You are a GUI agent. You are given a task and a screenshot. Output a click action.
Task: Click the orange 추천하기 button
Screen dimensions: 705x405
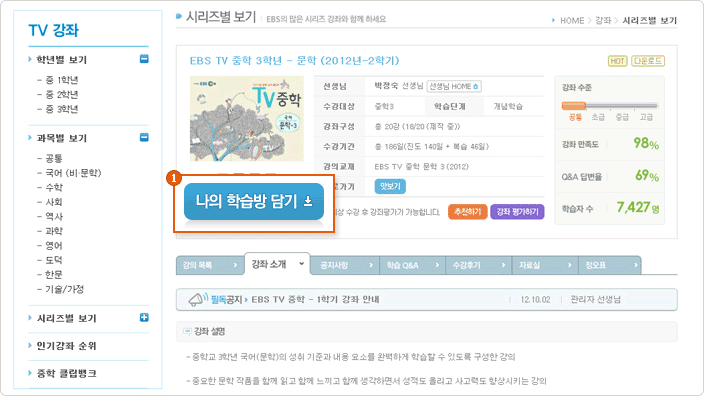(x=468, y=212)
